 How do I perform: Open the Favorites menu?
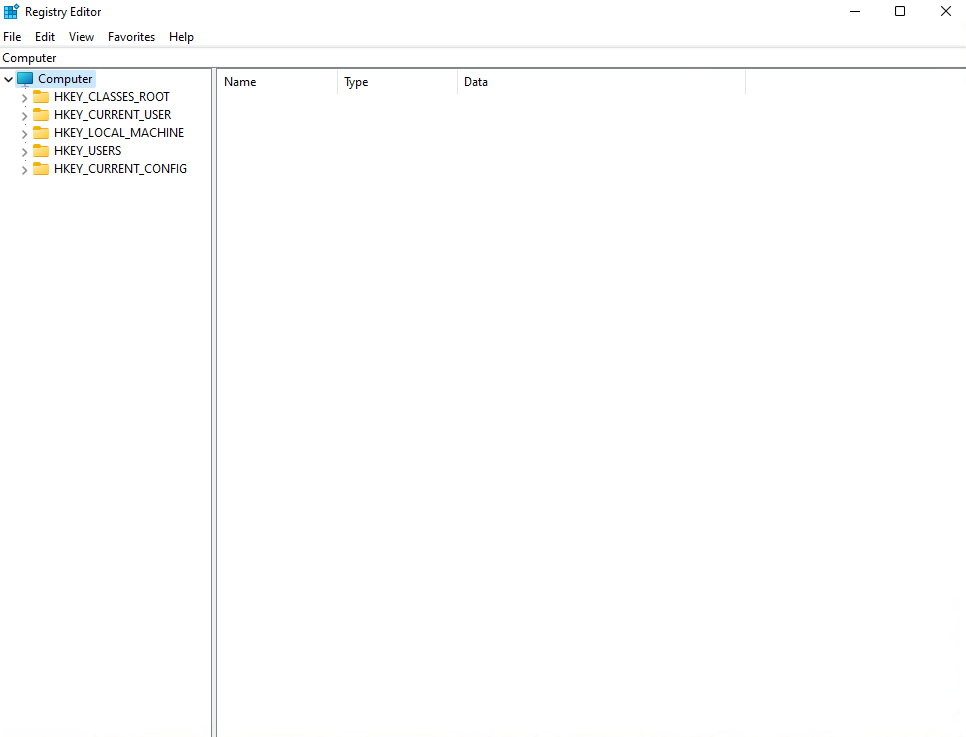click(131, 37)
